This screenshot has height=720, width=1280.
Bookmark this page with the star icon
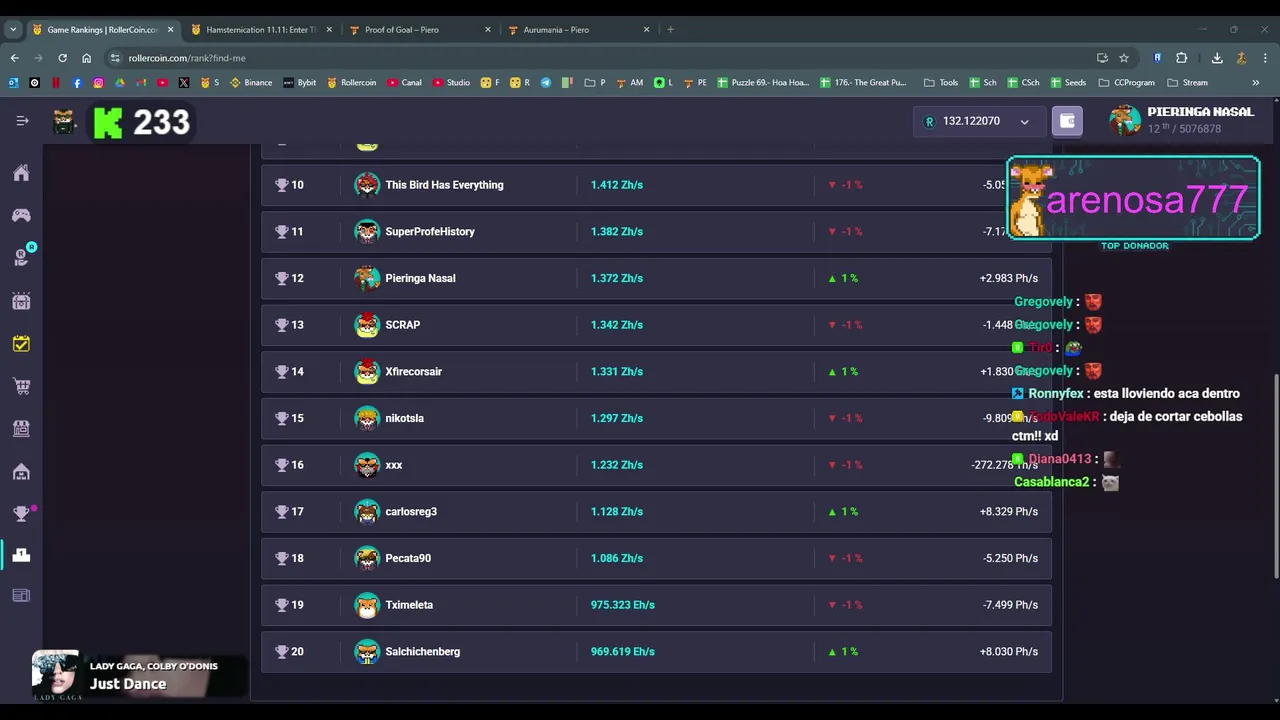(1124, 58)
